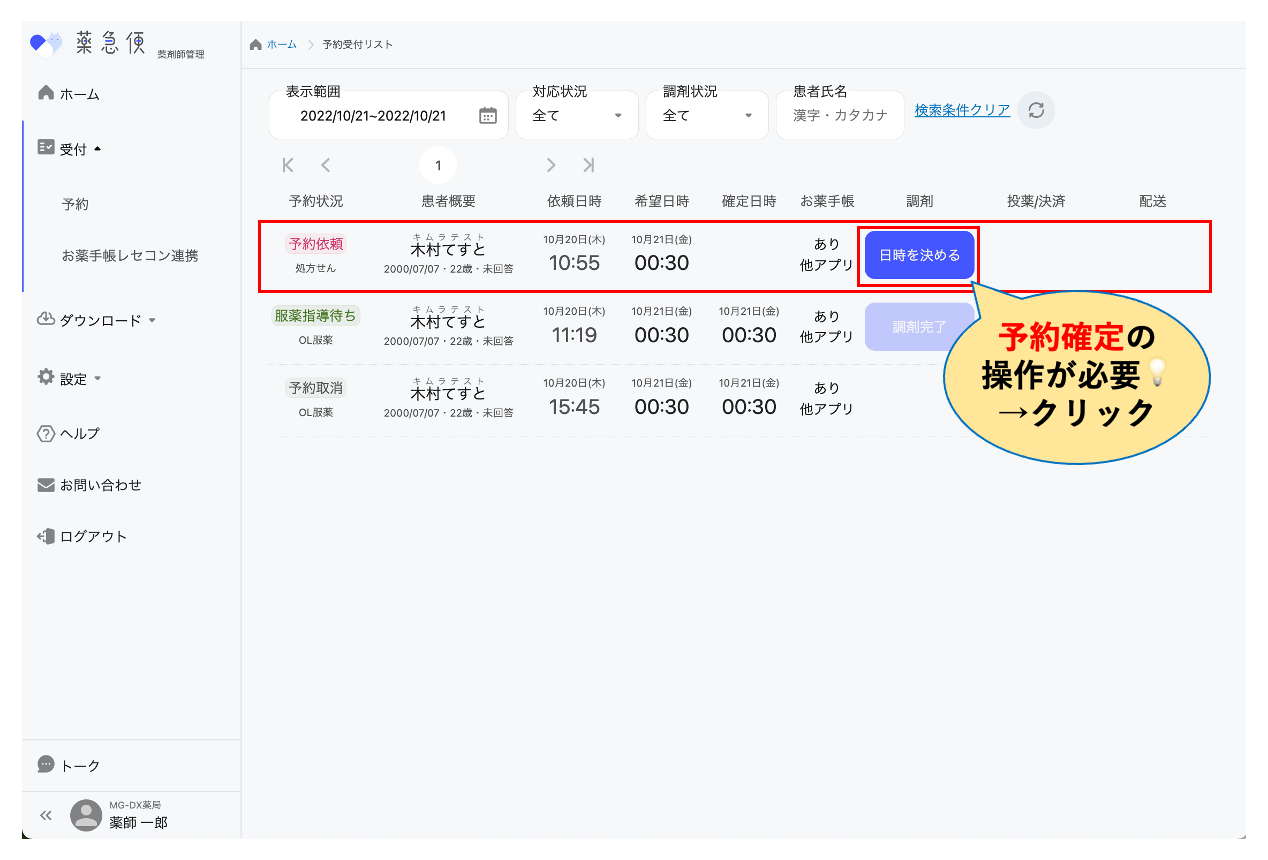Click the 日時を決める button
The width and height of the screenshot is (1268, 860).
919,255
